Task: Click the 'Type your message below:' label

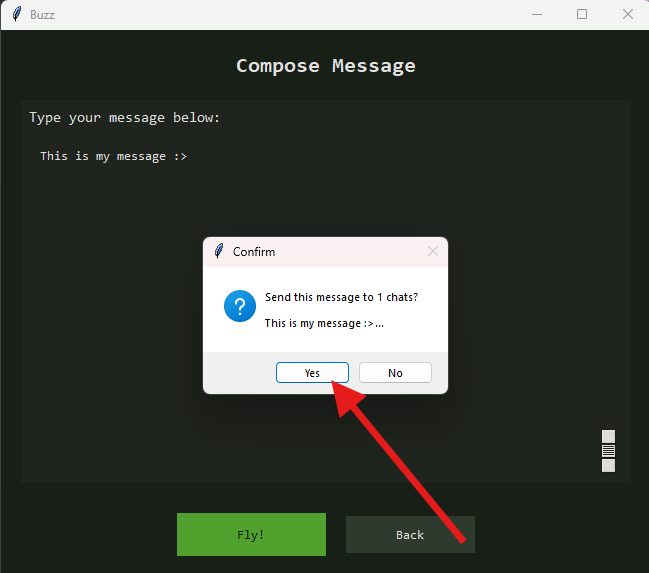Action: pos(124,118)
